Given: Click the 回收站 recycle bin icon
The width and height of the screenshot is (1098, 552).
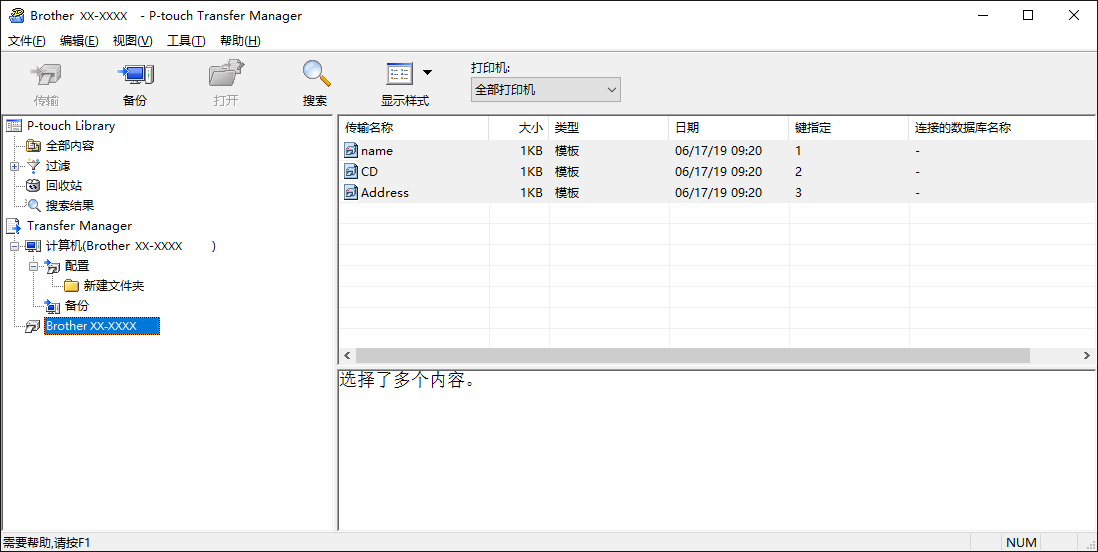Looking at the screenshot, I should [34, 186].
